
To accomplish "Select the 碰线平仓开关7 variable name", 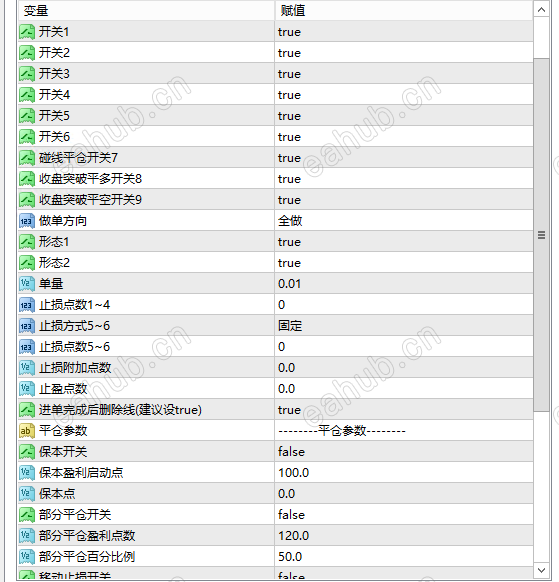I will (x=78, y=158).
